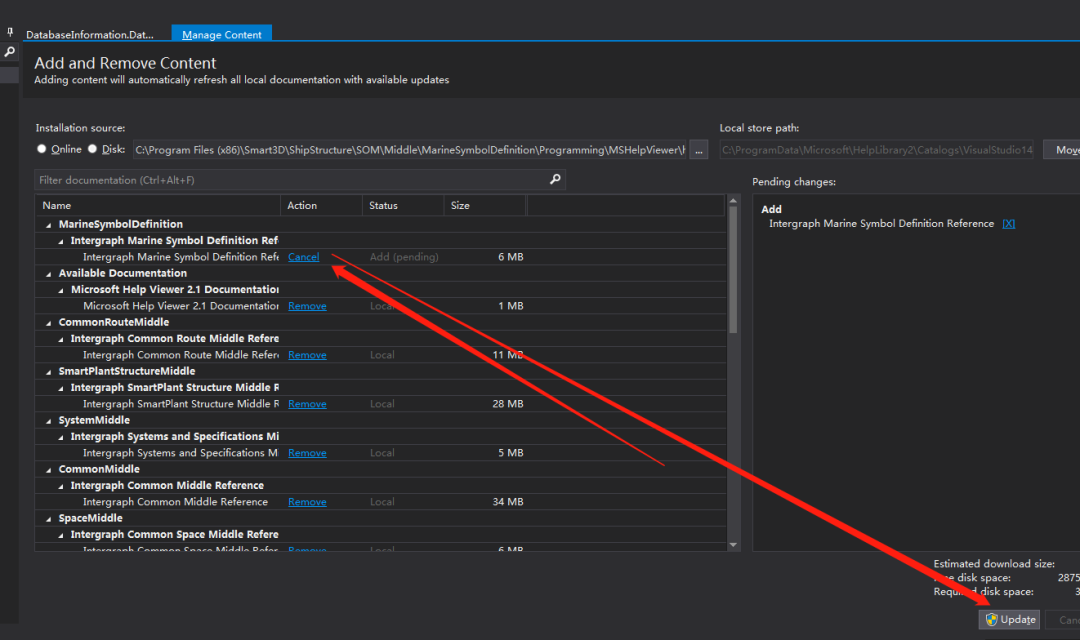Click the list scroll down arrow
The height and width of the screenshot is (640, 1080).
733,545
